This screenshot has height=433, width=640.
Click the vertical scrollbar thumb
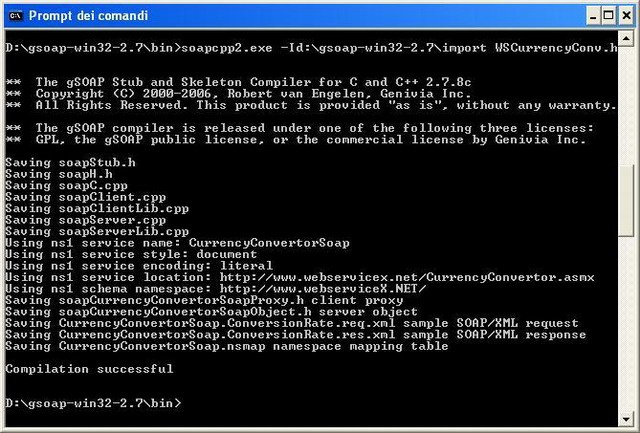626,200
